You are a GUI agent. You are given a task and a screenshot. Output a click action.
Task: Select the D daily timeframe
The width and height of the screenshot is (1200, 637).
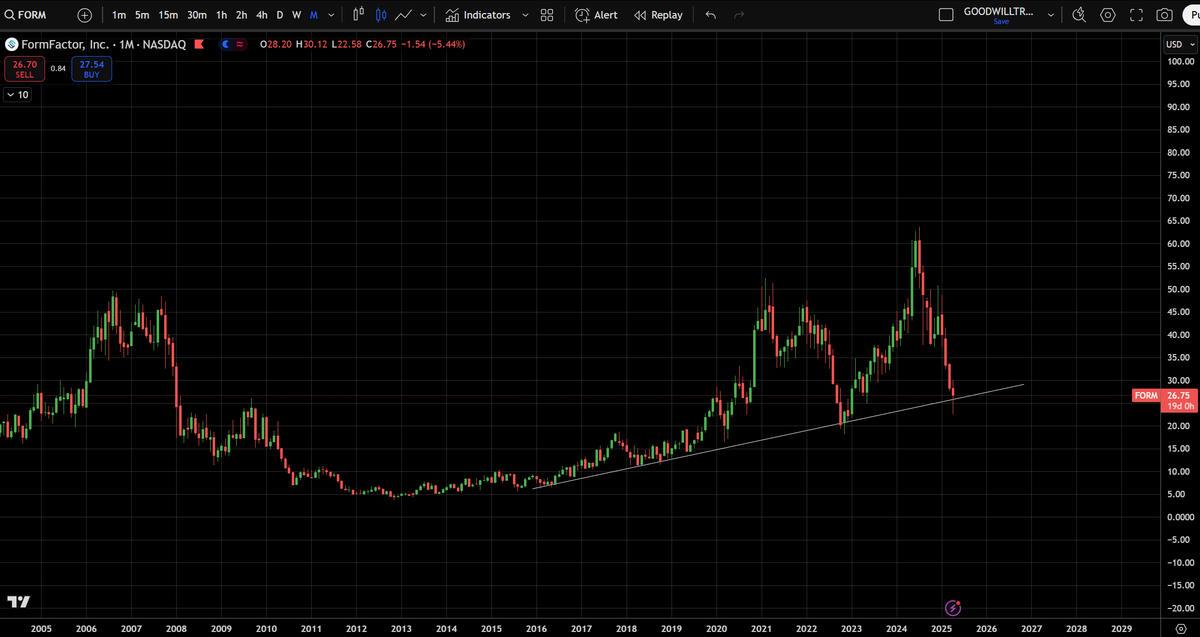tap(280, 15)
